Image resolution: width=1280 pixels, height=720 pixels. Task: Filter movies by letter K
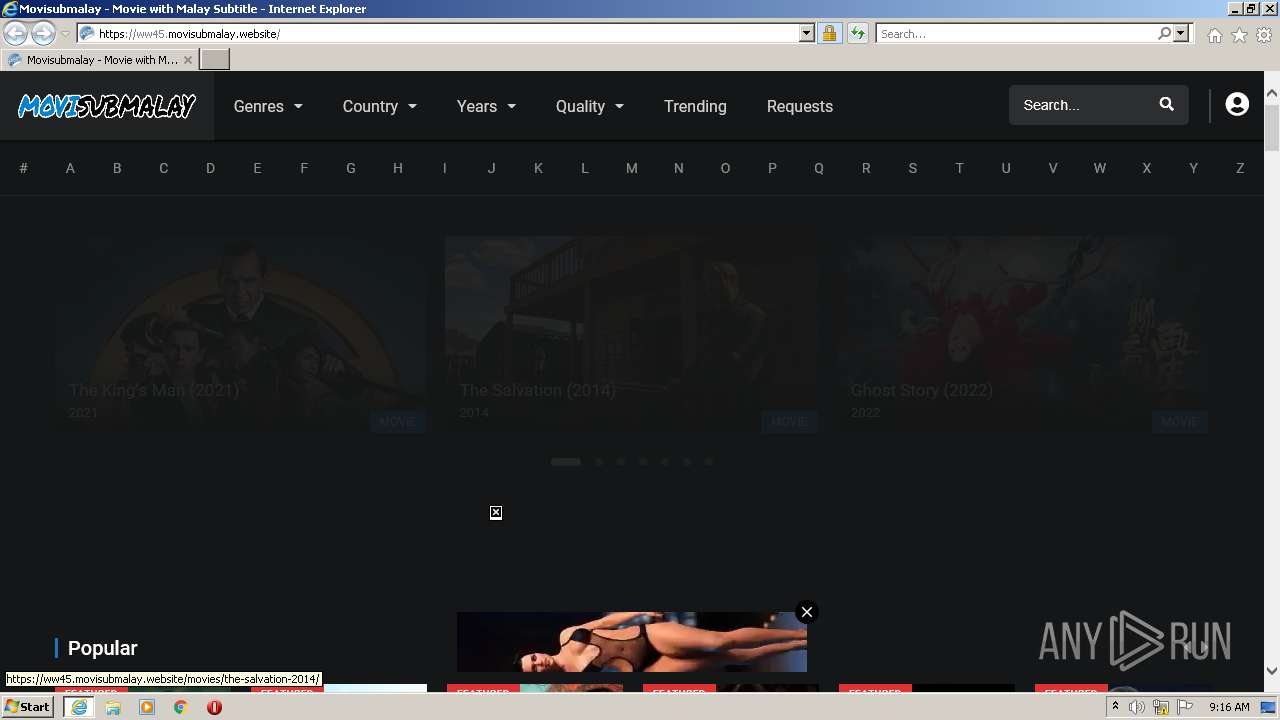(538, 168)
